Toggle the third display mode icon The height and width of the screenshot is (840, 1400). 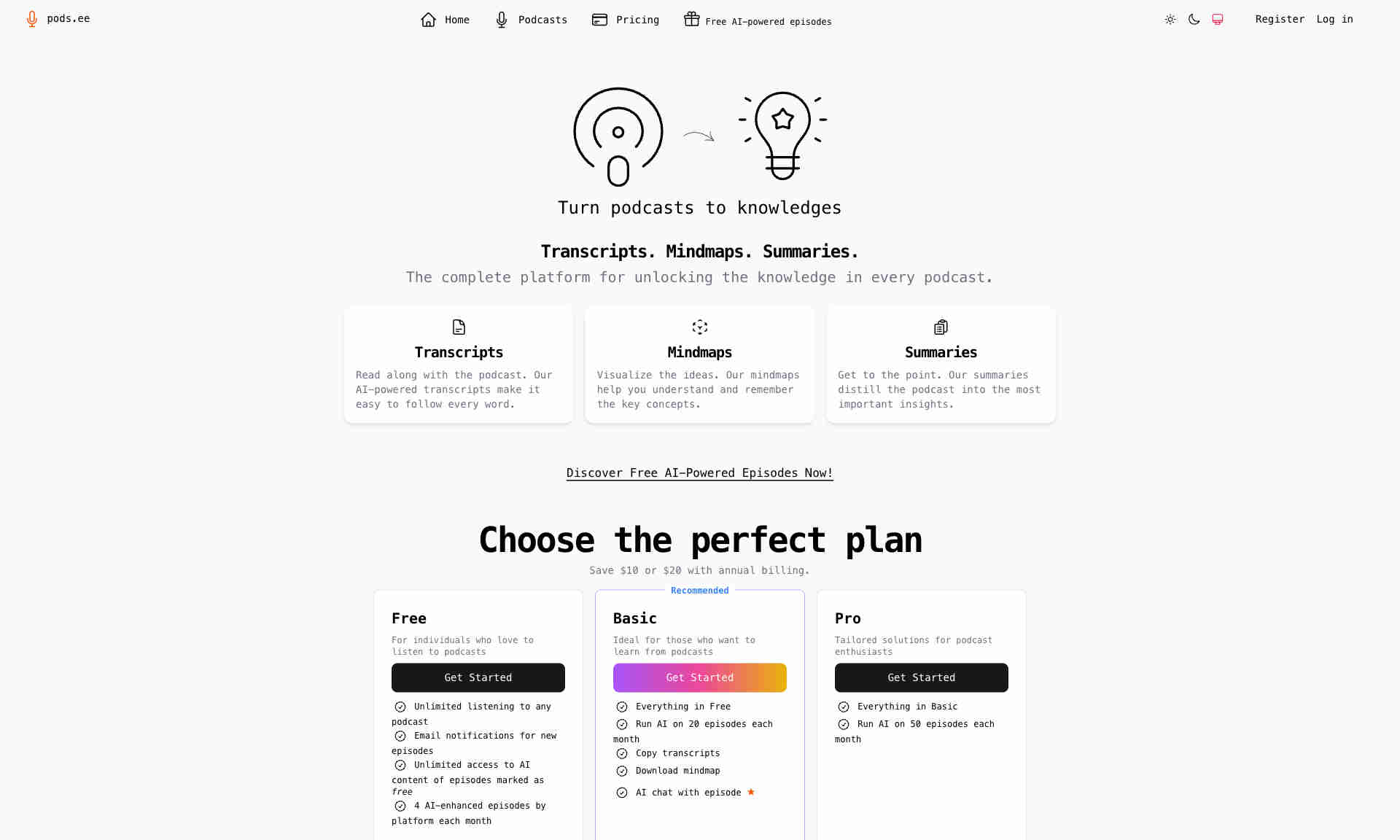(x=1218, y=19)
